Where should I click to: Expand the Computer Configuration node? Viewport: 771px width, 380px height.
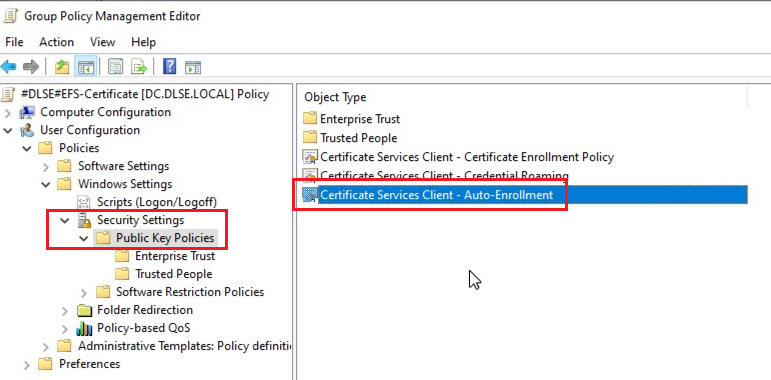click(x=7, y=113)
